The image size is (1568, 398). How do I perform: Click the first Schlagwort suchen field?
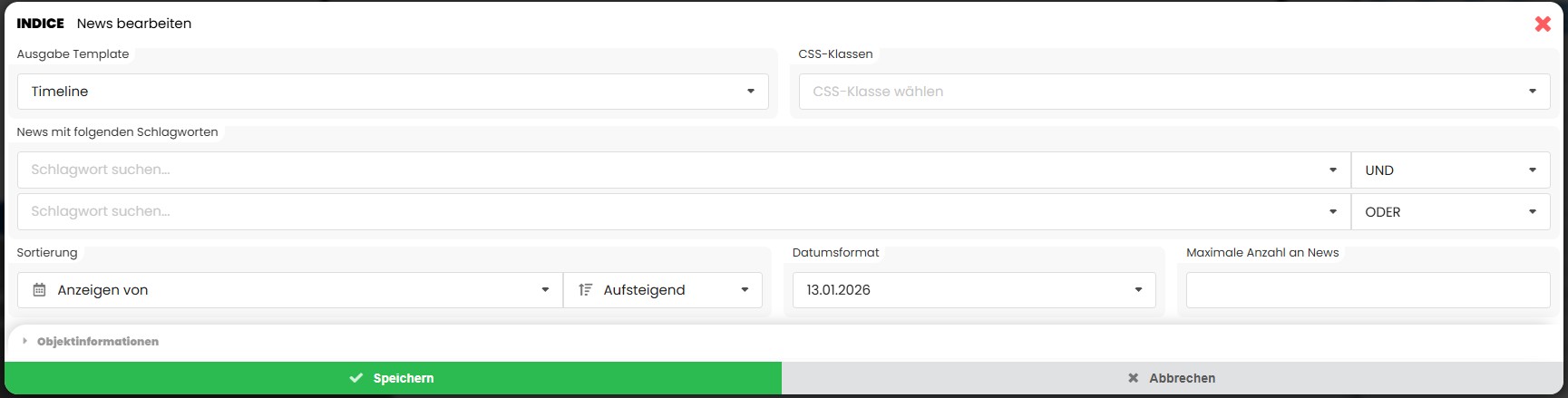[671, 170]
